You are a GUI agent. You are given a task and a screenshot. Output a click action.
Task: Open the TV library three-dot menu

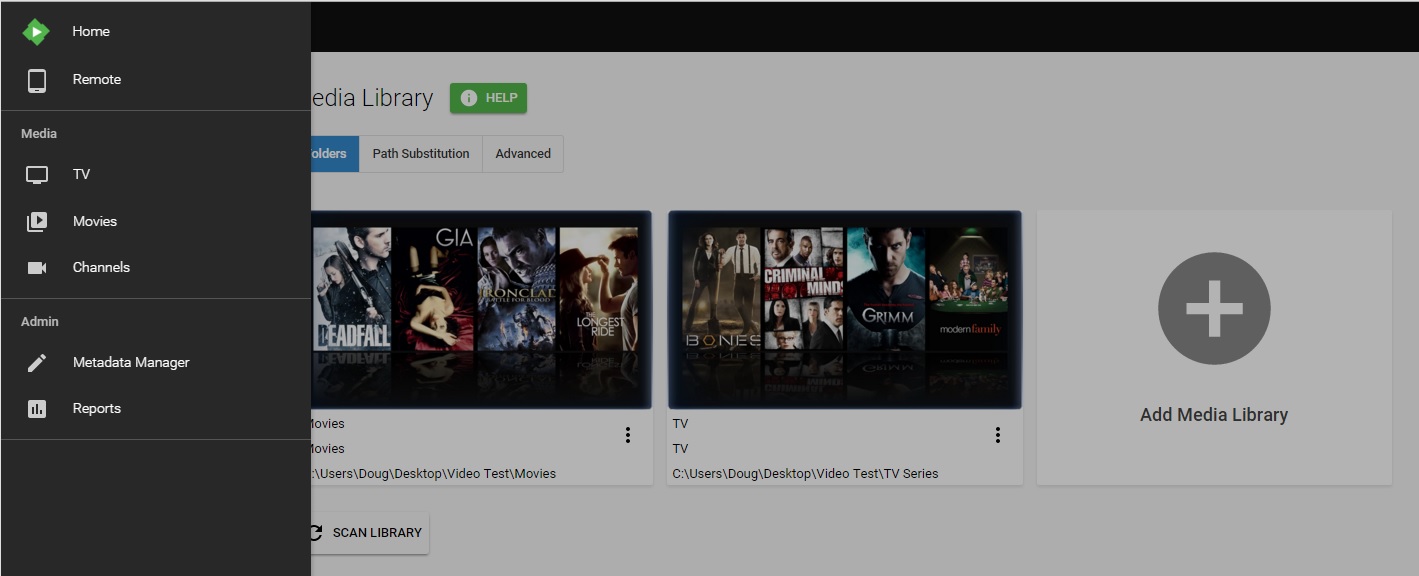[997, 435]
